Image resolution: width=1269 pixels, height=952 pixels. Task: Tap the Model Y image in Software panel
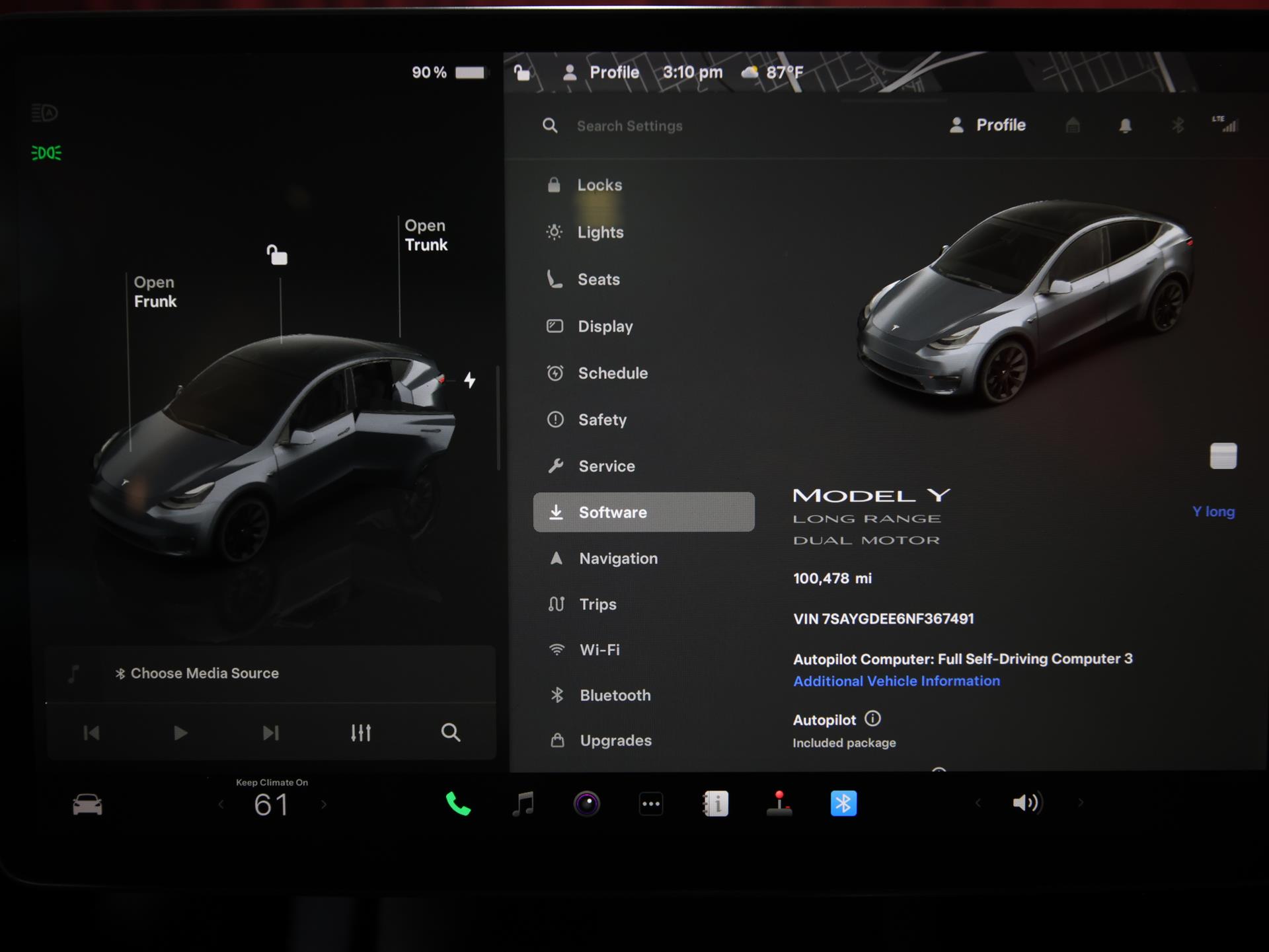coord(1024,304)
